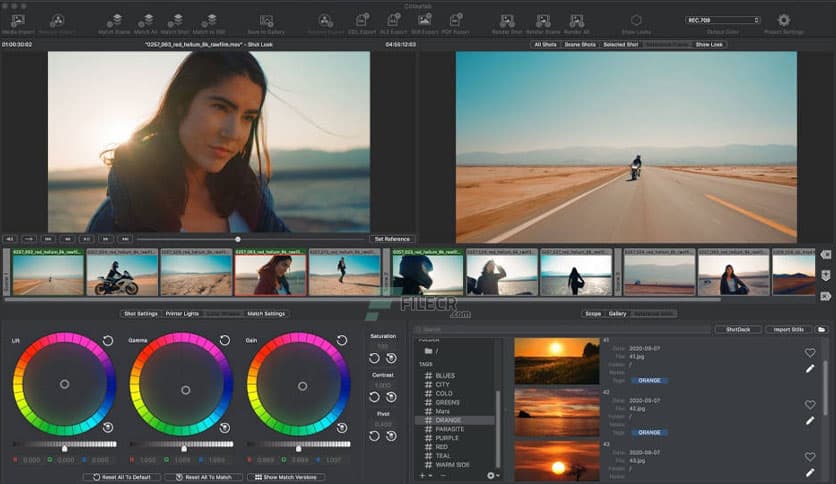Screen dimensions: 836x484
Task: Open the EDL Export tool
Action: (x=362, y=21)
